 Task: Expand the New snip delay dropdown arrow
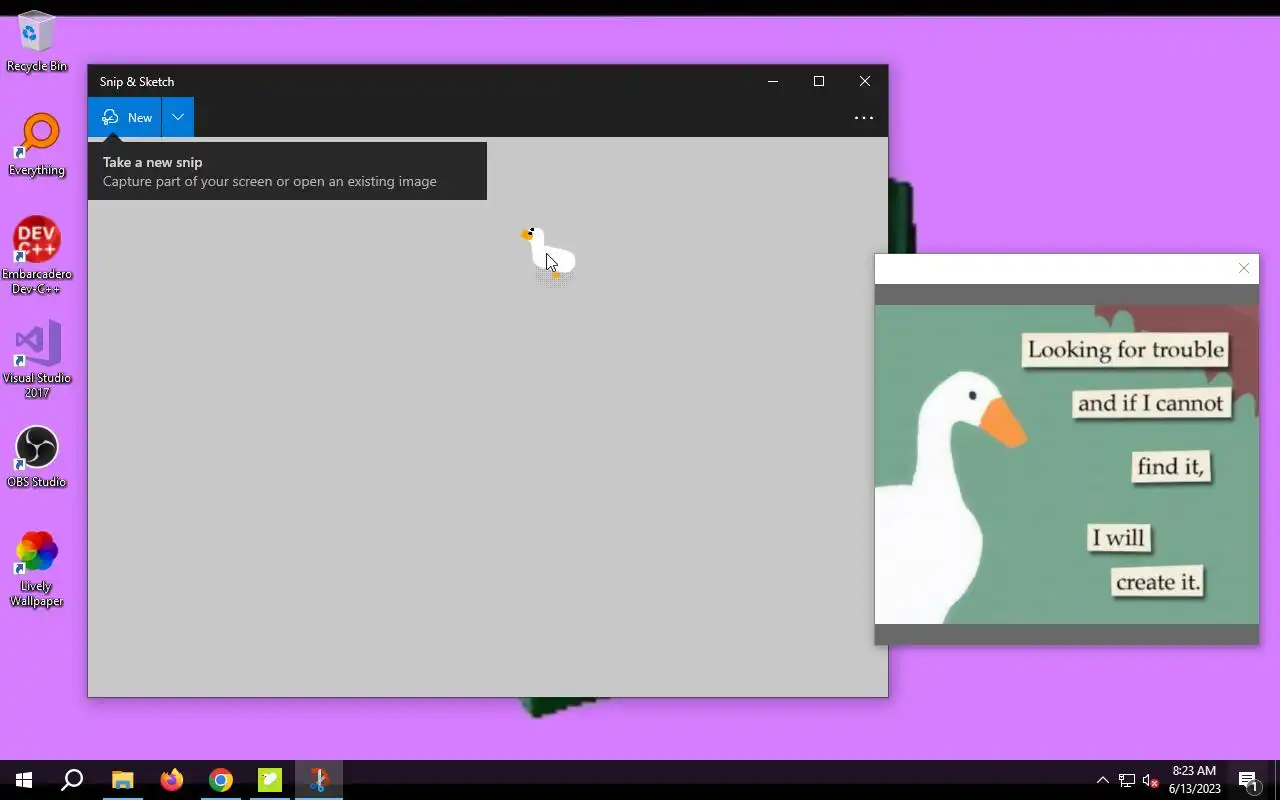(x=178, y=117)
